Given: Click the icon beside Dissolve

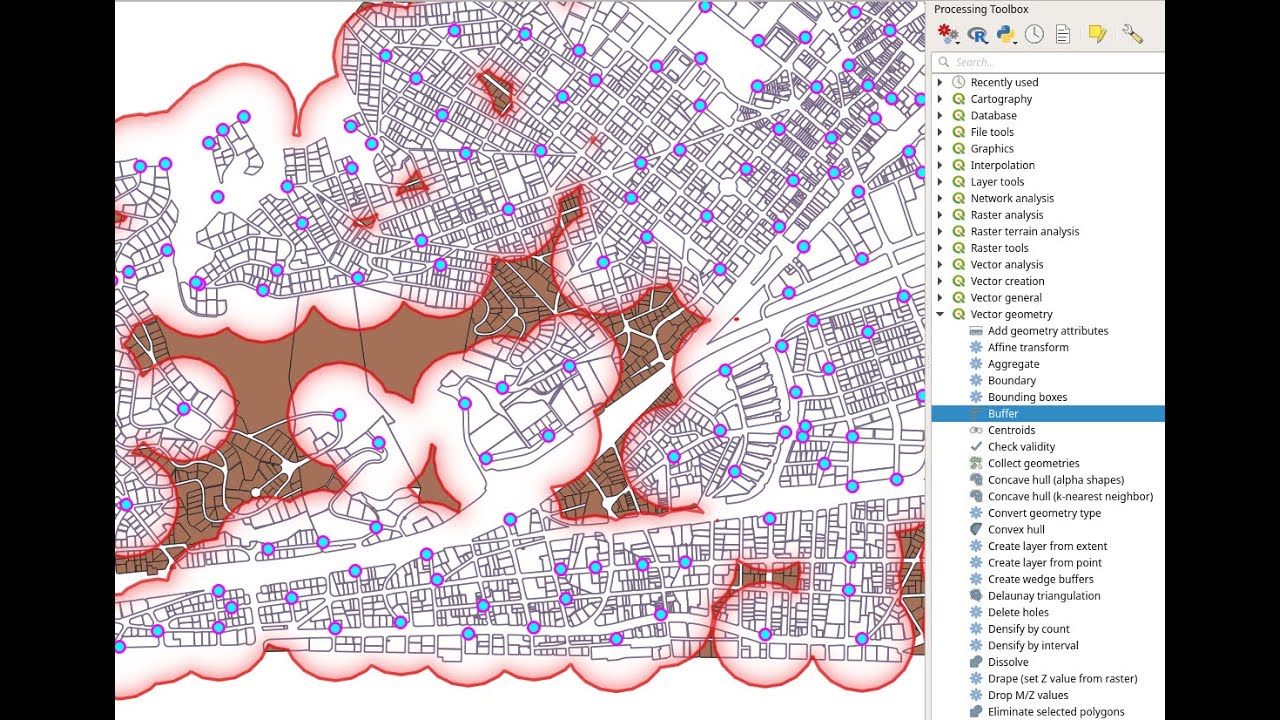Looking at the screenshot, I should (x=976, y=662).
